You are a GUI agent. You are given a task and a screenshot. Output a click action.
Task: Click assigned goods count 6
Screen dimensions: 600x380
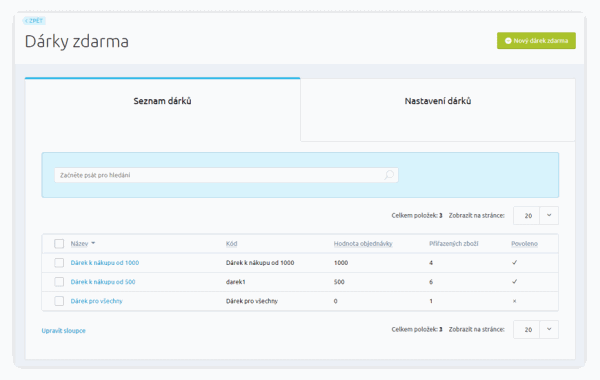[431, 282]
